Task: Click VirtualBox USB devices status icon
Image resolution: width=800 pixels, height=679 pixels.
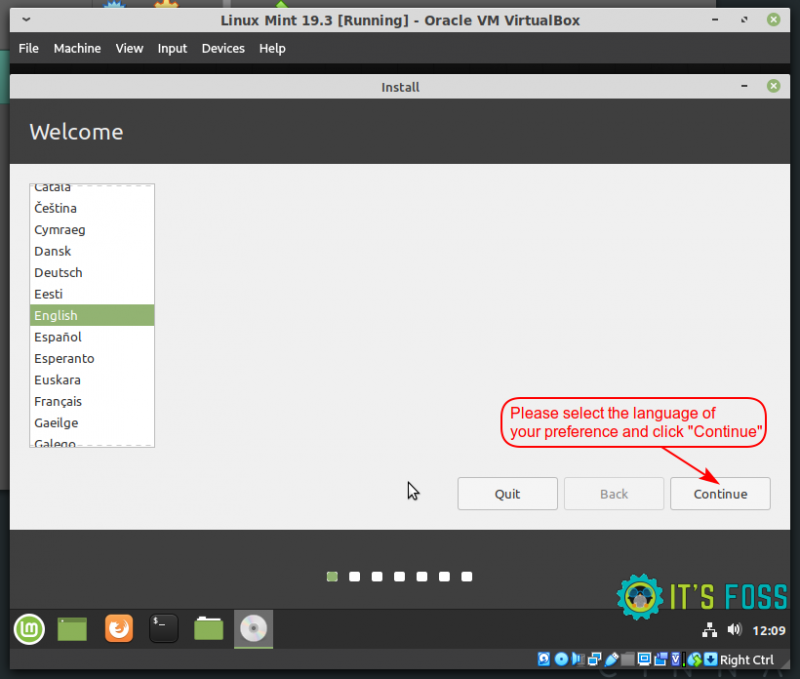Action: click(612, 659)
